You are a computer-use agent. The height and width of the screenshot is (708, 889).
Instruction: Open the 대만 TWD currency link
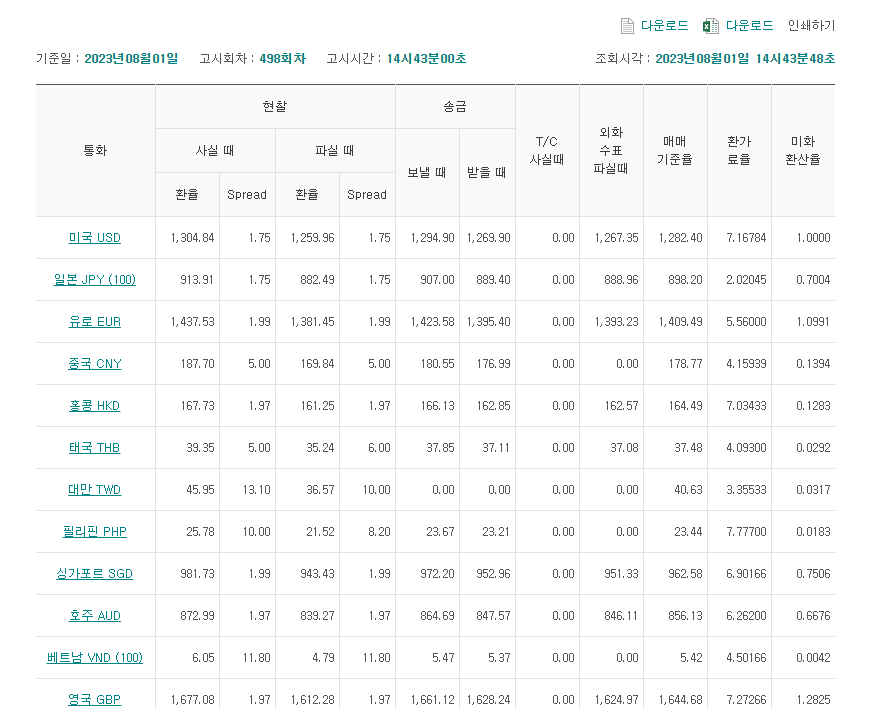(95, 489)
